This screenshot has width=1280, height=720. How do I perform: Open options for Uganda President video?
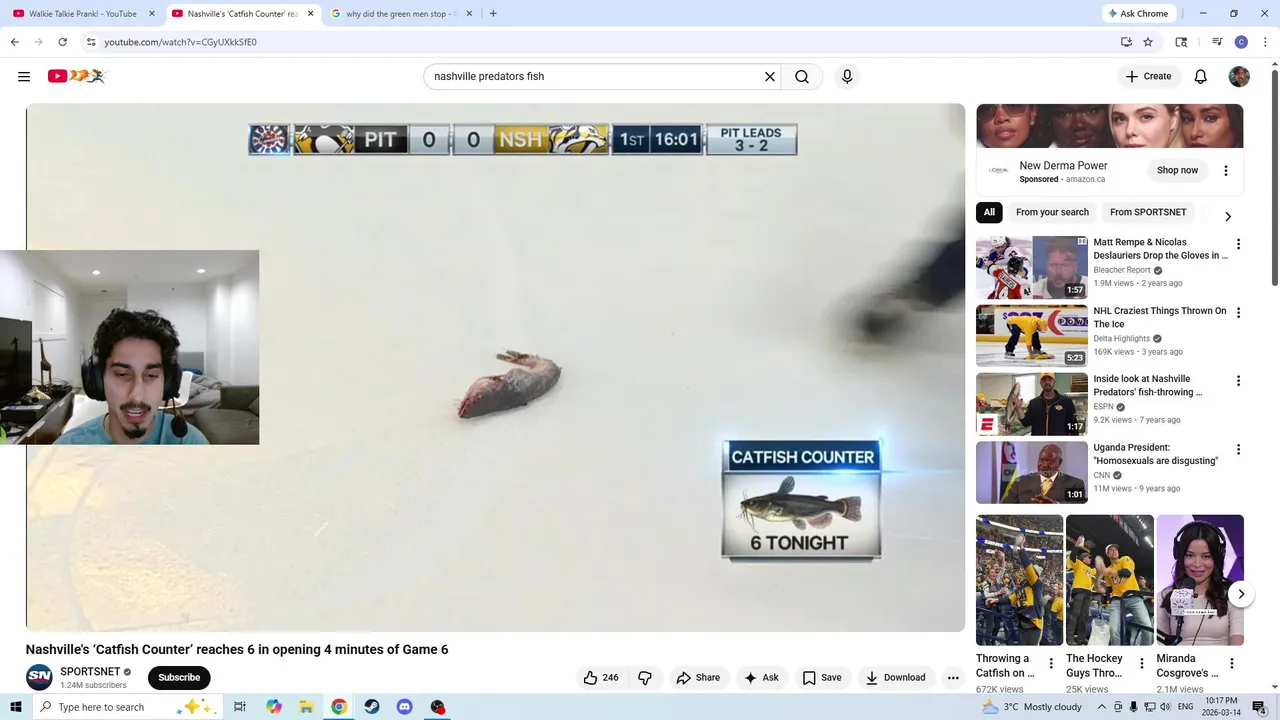(x=1238, y=450)
